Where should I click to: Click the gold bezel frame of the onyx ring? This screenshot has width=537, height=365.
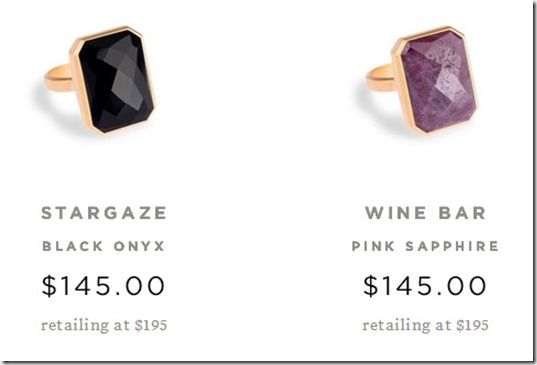point(76,81)
